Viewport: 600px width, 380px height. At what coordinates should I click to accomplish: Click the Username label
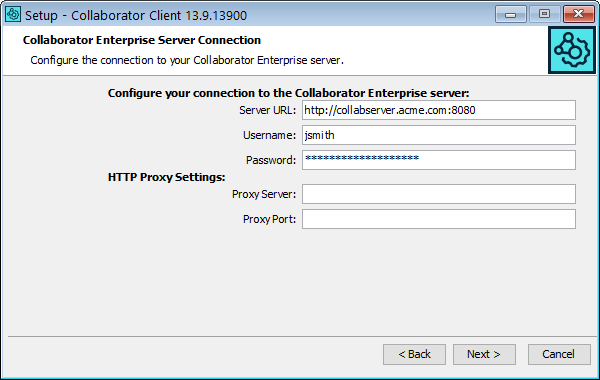point(269,135)
